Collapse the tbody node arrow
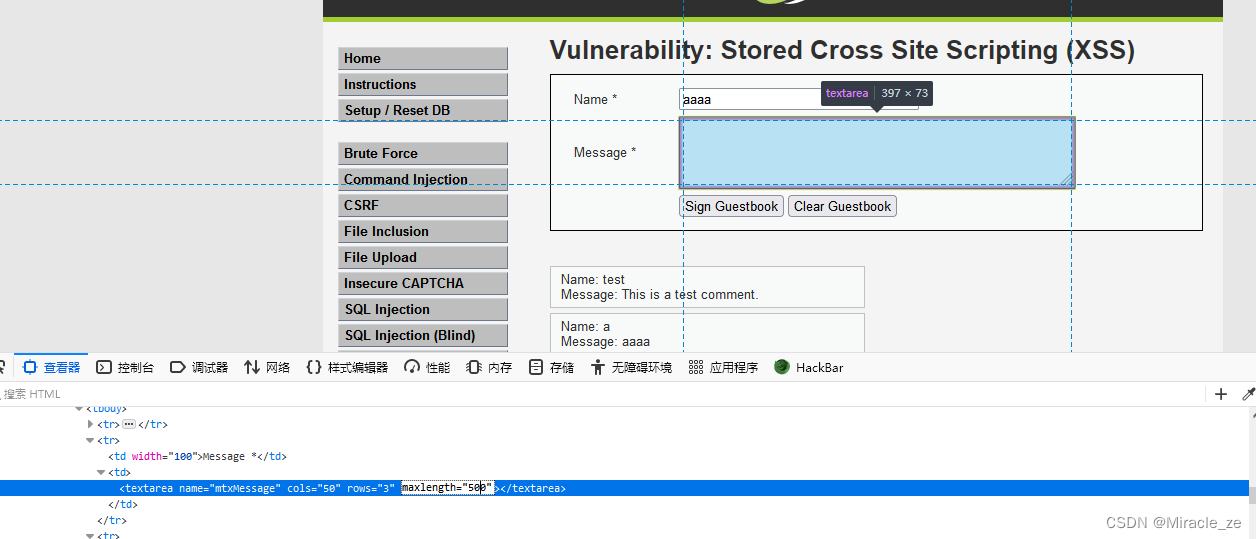This screenshot has width=1256, height=539. [78, 409]
